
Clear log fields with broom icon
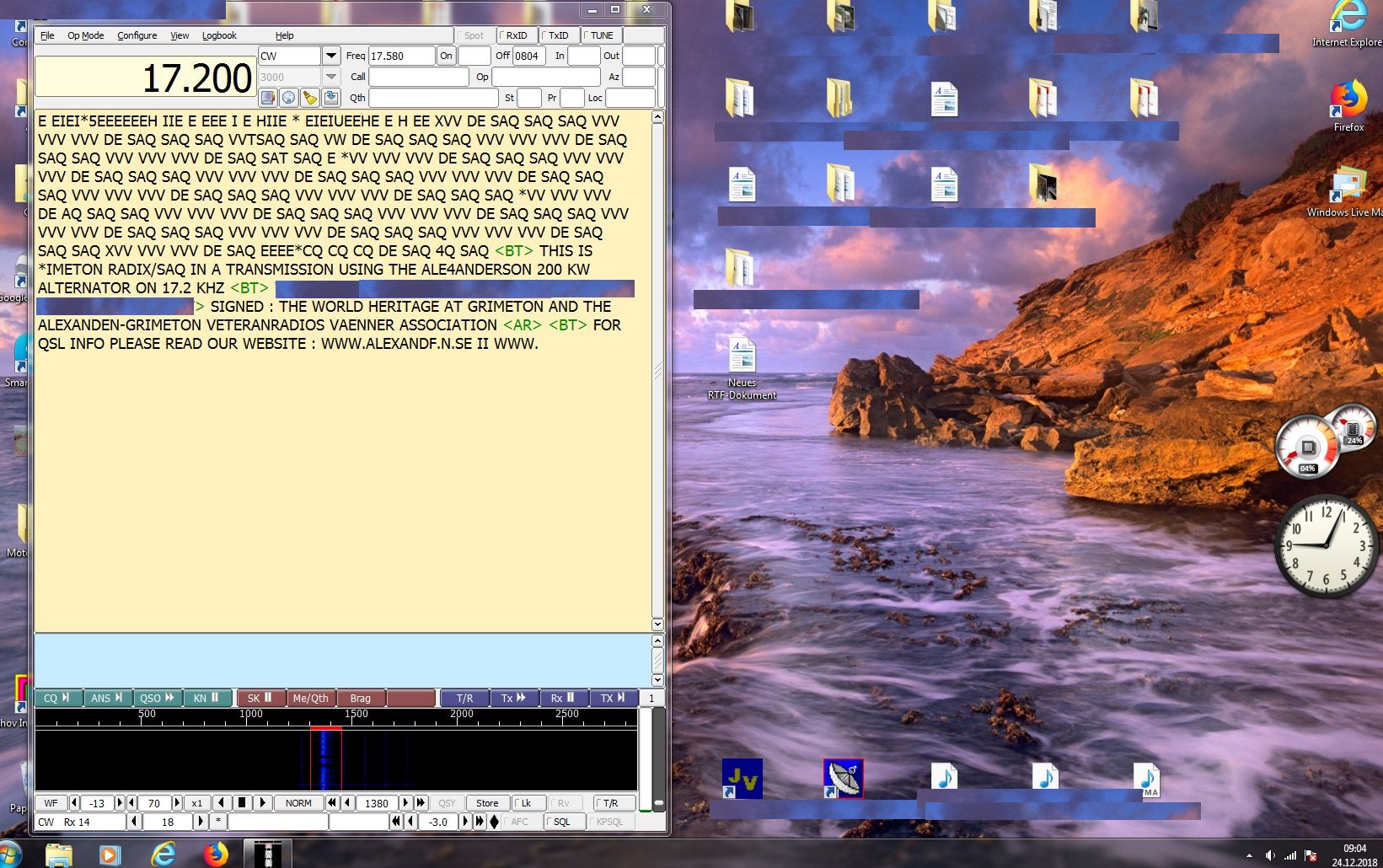click(x=310, y=98)
